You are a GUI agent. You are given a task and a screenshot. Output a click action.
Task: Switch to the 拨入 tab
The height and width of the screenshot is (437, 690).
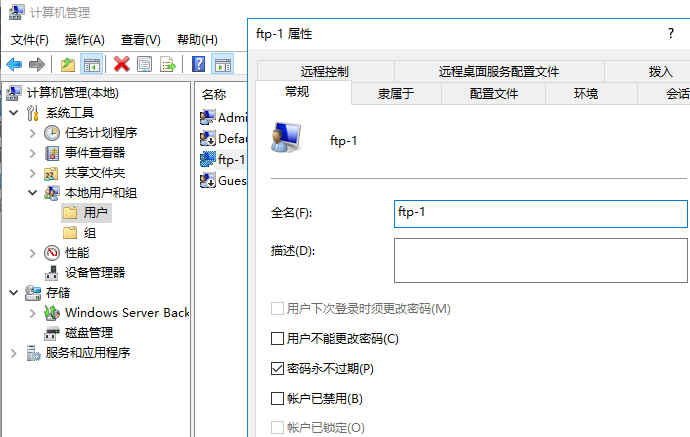(647, 71)
